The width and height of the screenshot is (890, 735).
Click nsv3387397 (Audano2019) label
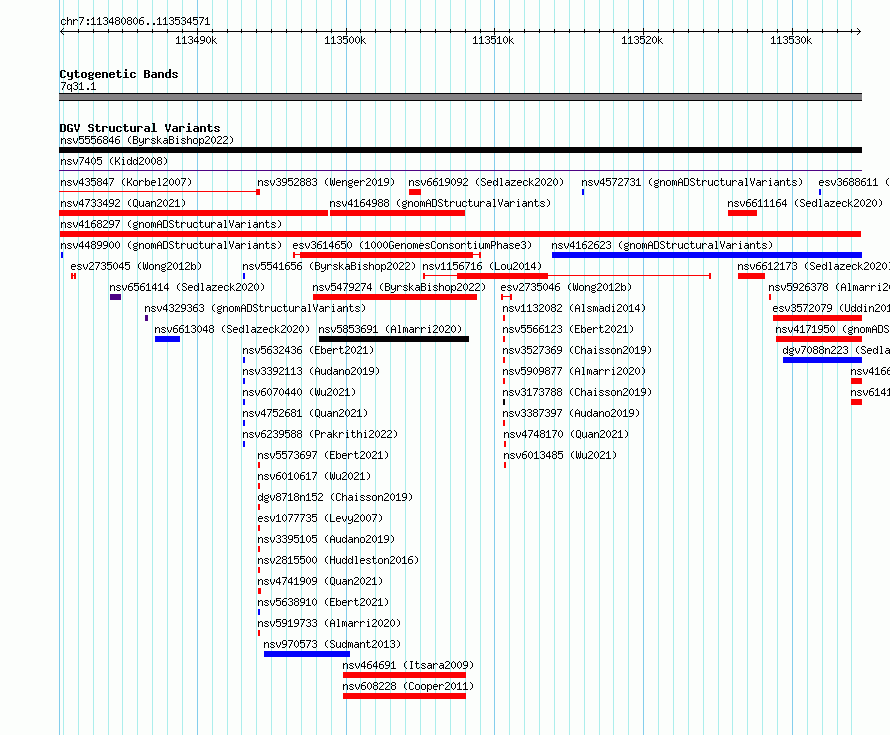pos(571,413)
